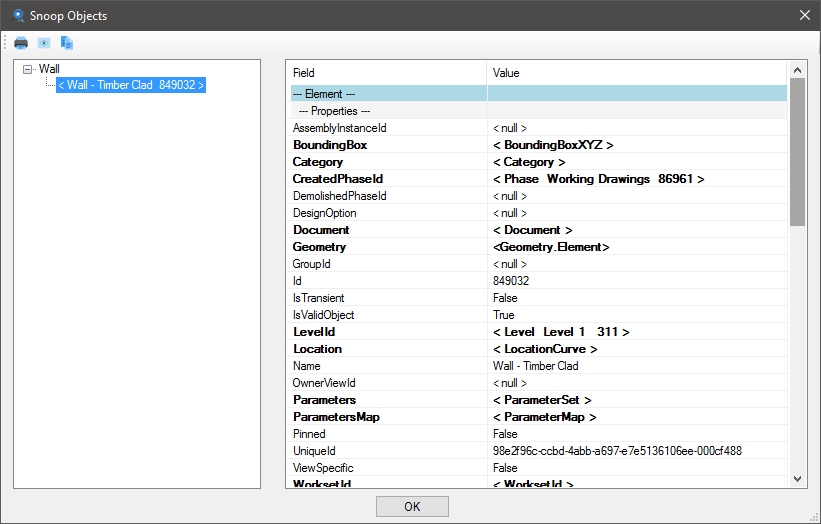821x524 pixels.
Task: Click scrollbar down arrow in properties list
Action: [797, 478]
